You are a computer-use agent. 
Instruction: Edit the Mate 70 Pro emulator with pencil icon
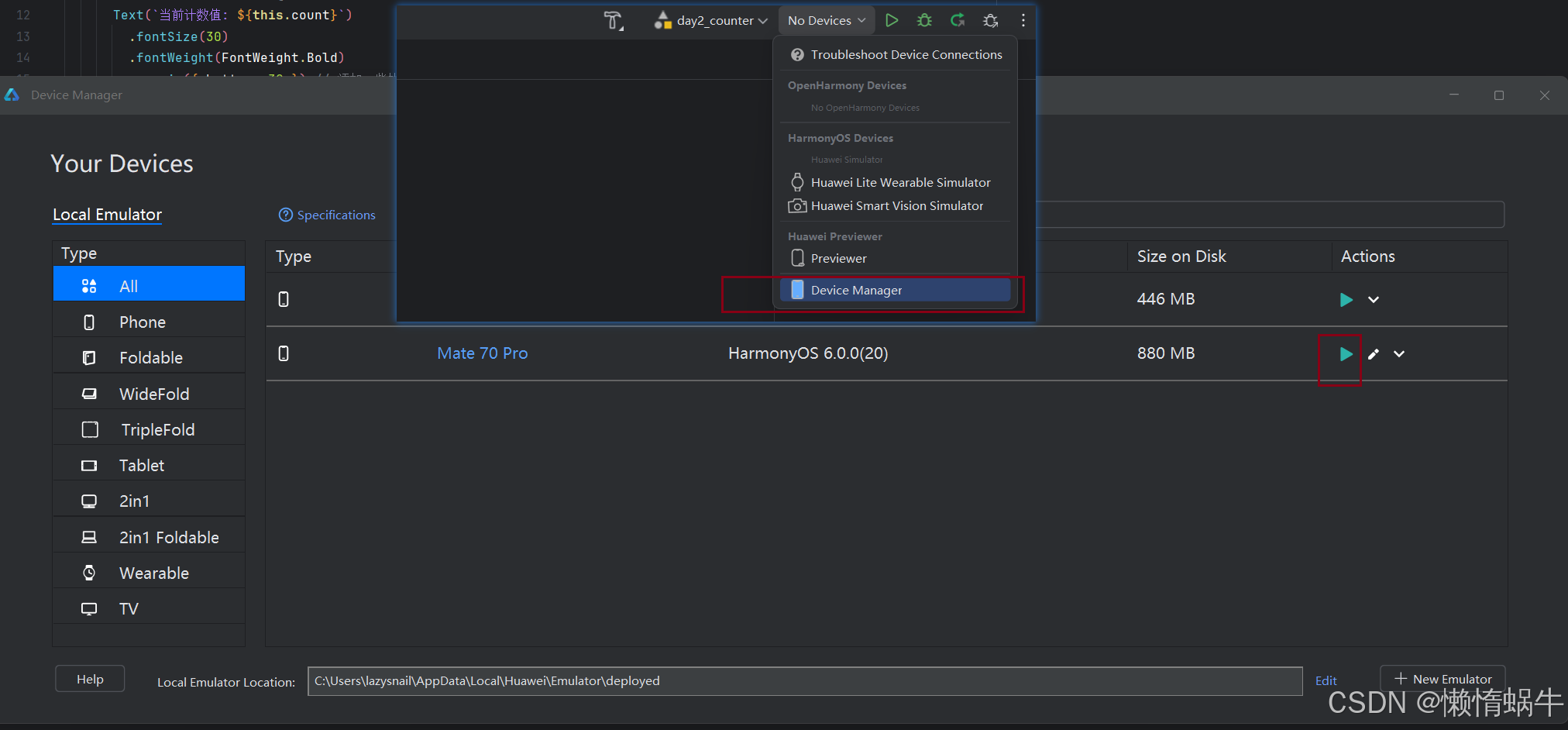(x=1374, y=354)
